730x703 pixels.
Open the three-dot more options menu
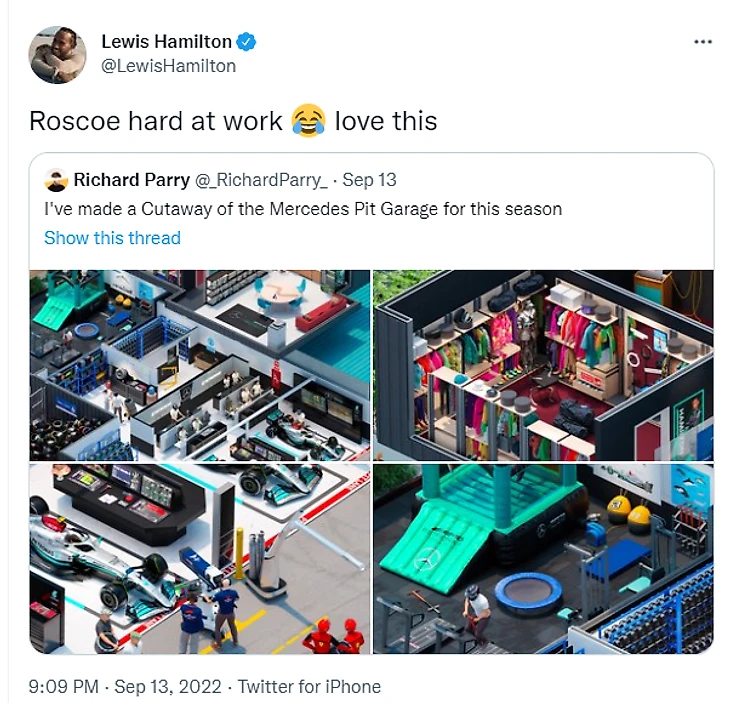pyautogui.click(x=703, y=42)
